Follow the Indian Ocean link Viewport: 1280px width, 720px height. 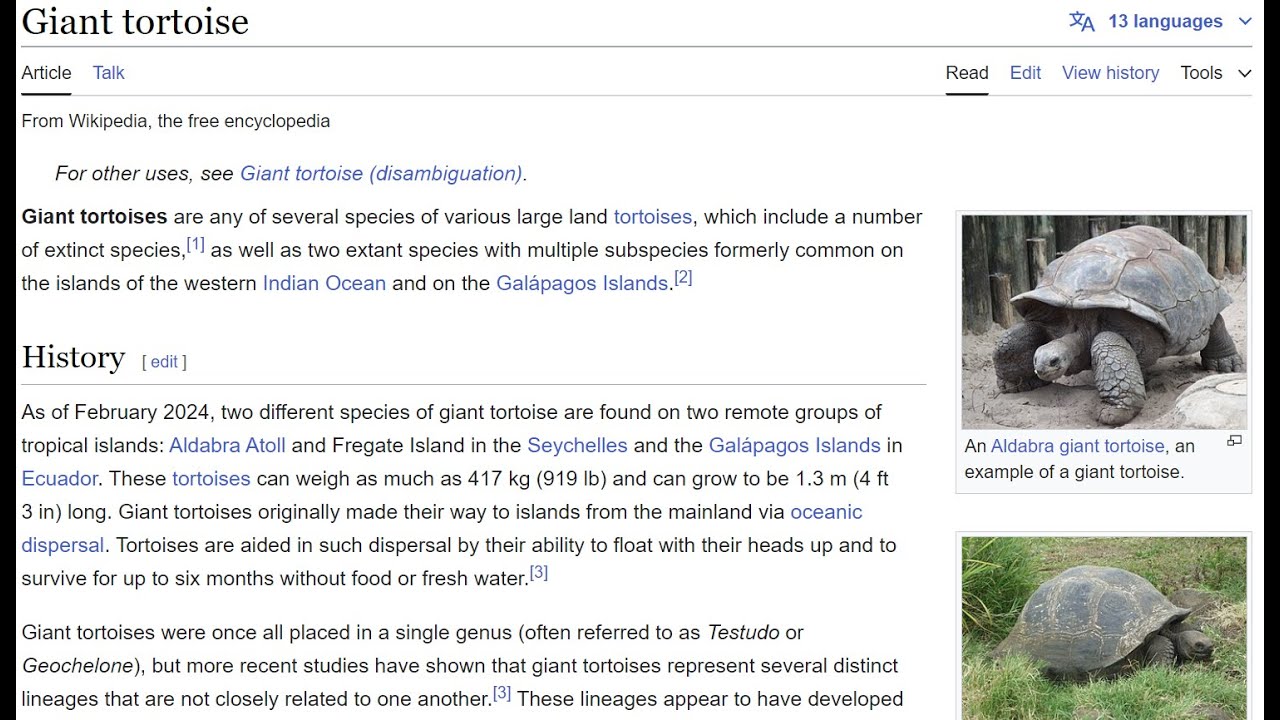[x=324, y=283]
